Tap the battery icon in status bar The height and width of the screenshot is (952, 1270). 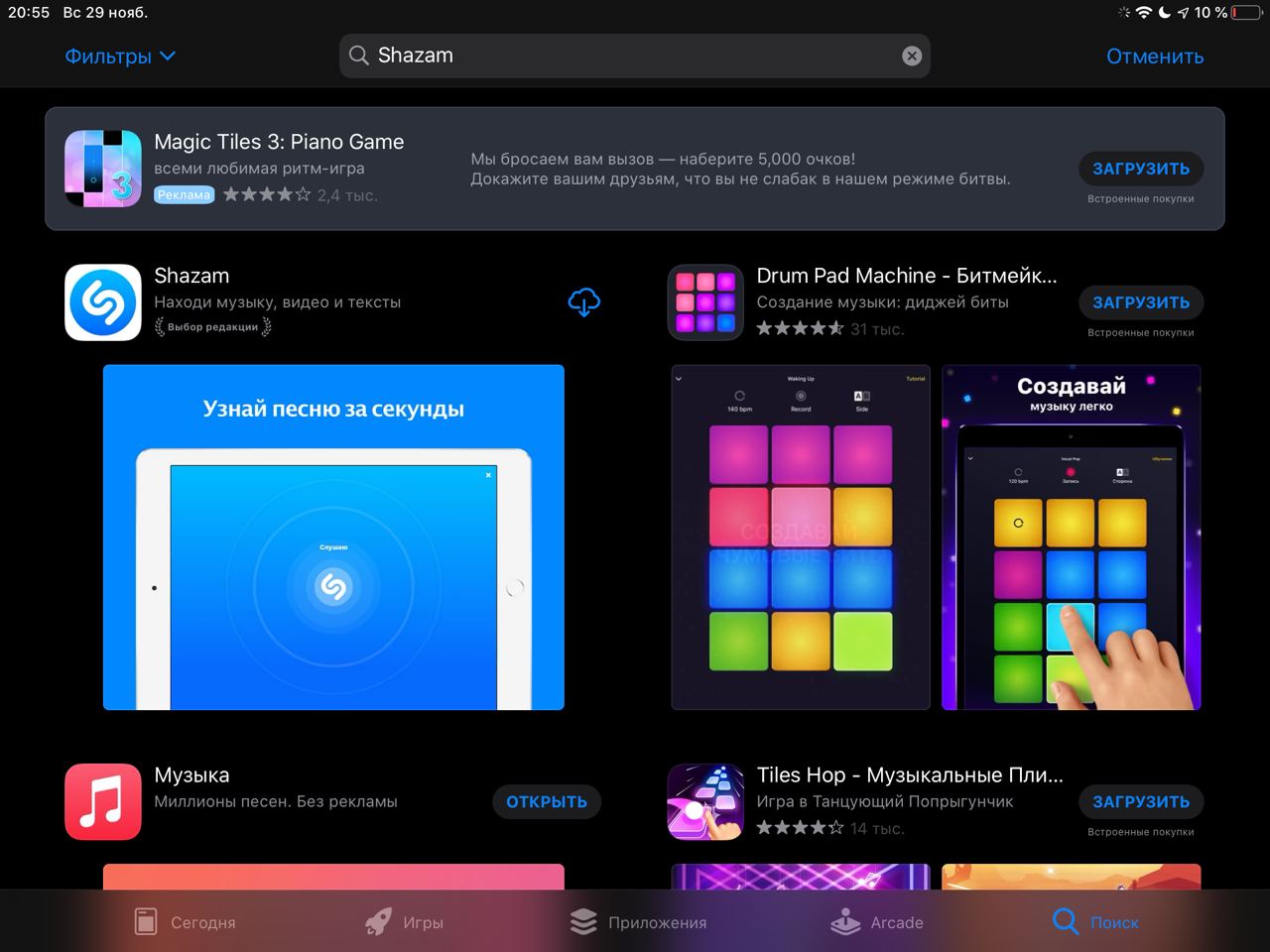tap(1246, 13)
